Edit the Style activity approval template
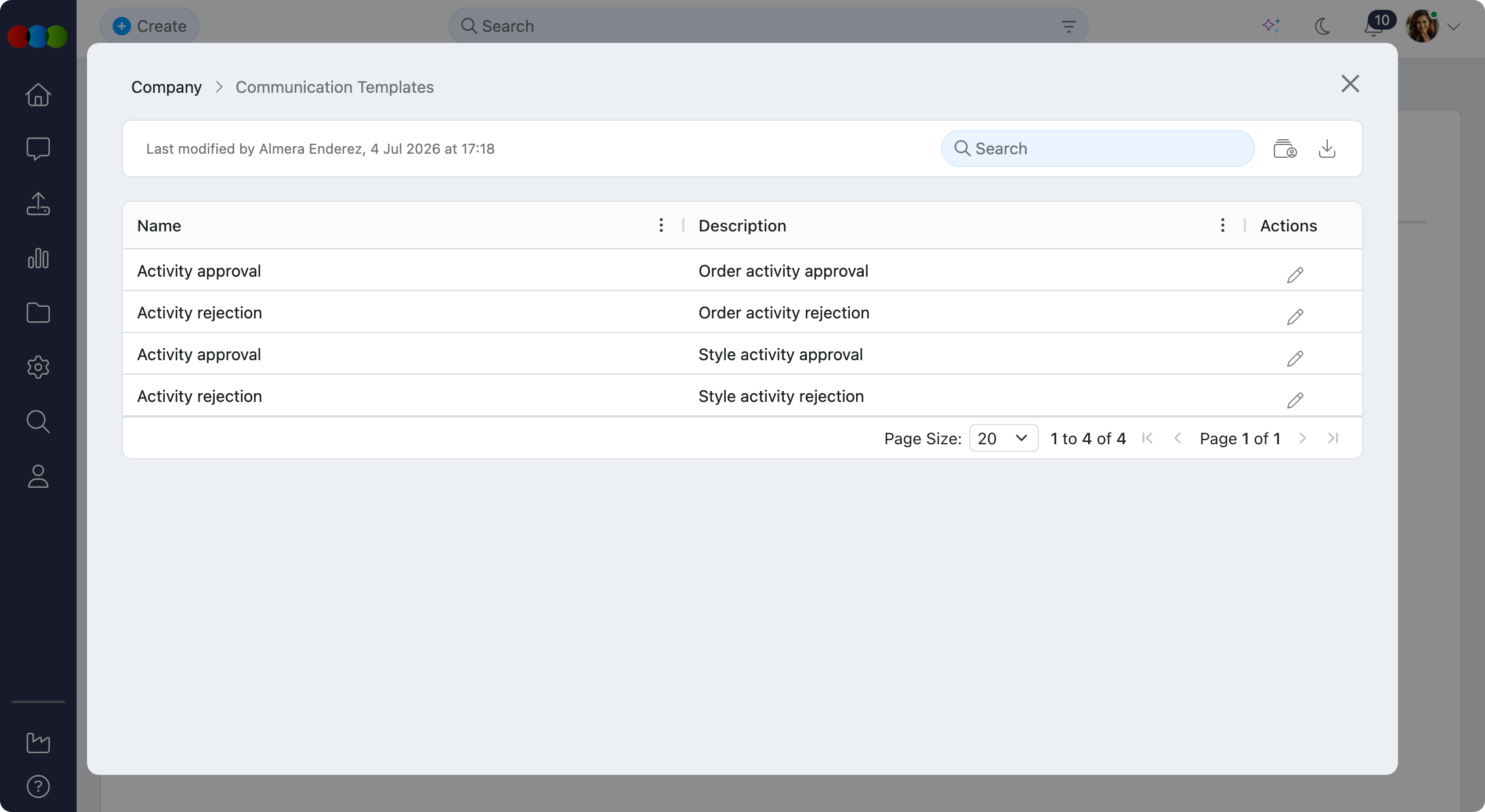1485x812 pixels. click(x=1295, y=358)
